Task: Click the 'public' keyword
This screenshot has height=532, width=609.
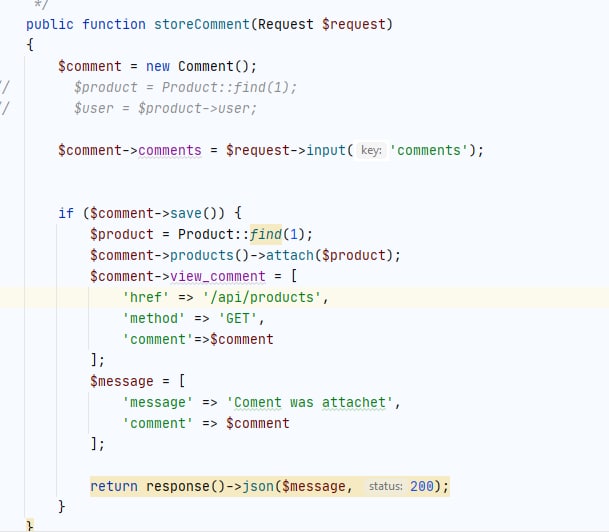Action: tap(50, 24)
